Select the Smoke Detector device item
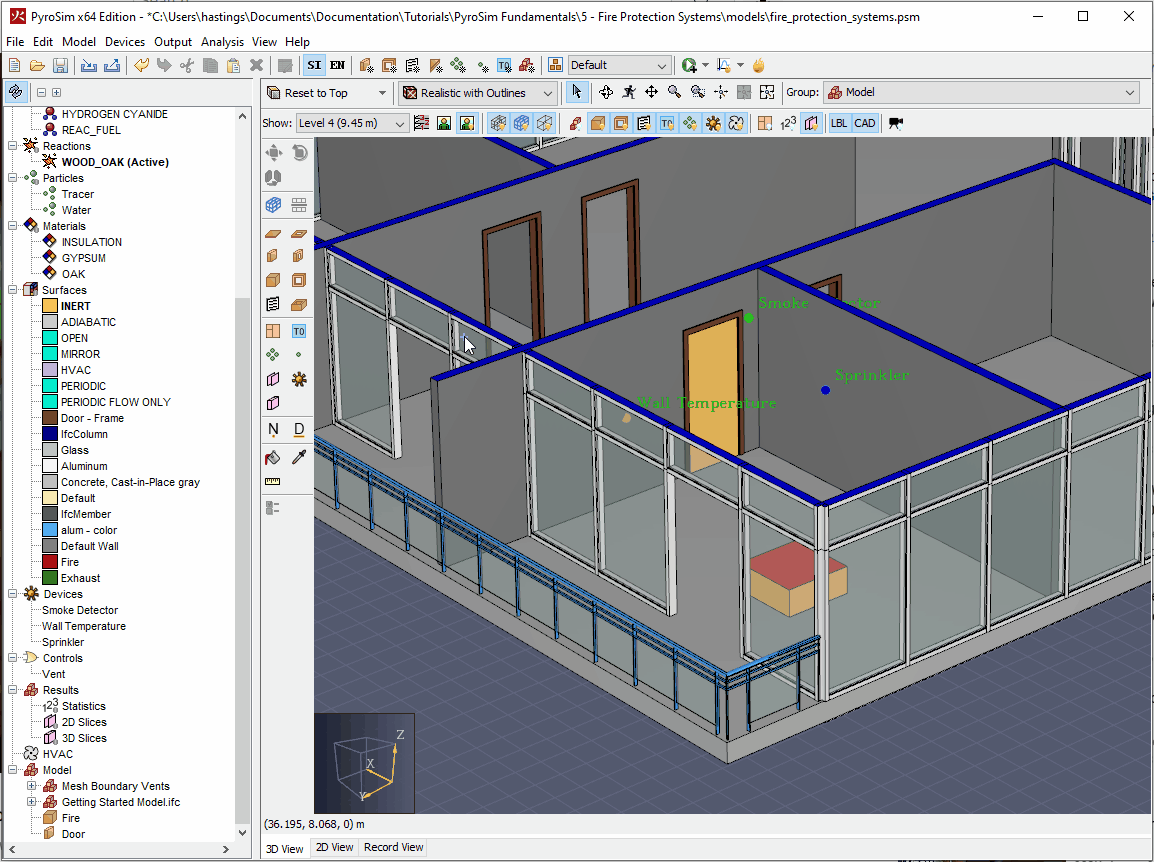The width and height of the screenshot is (1154, 862). click(x=79, y=610)
